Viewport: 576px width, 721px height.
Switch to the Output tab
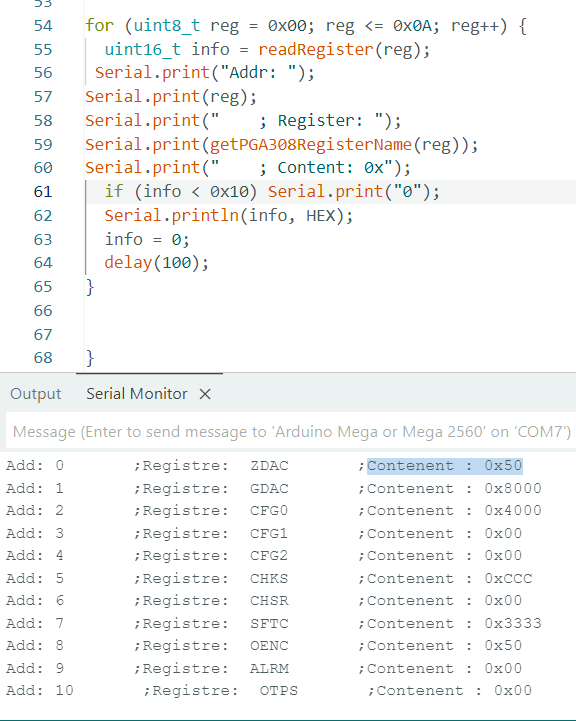pos(35,394)
